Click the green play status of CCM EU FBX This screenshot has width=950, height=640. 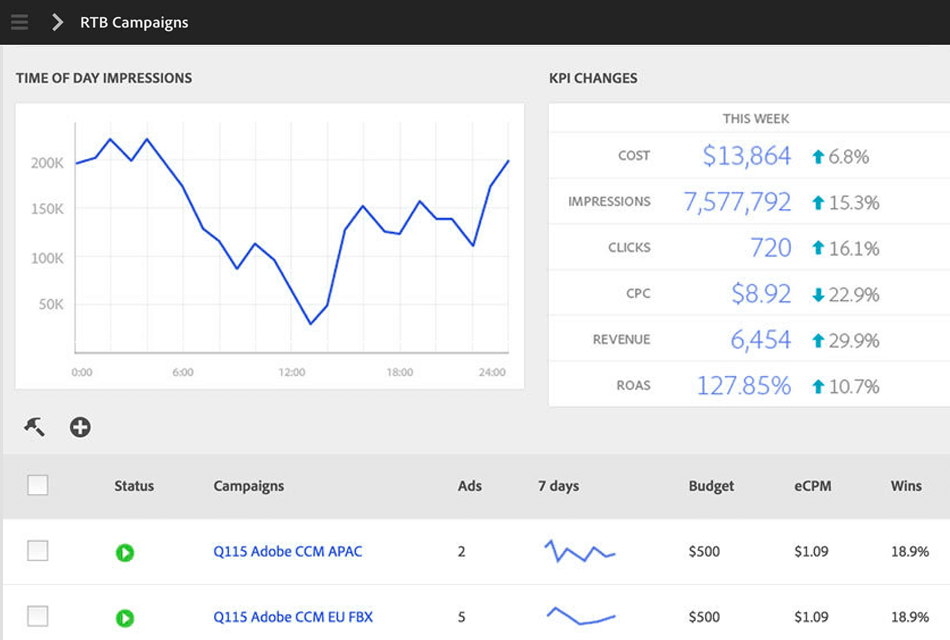(x=125, y=618)
